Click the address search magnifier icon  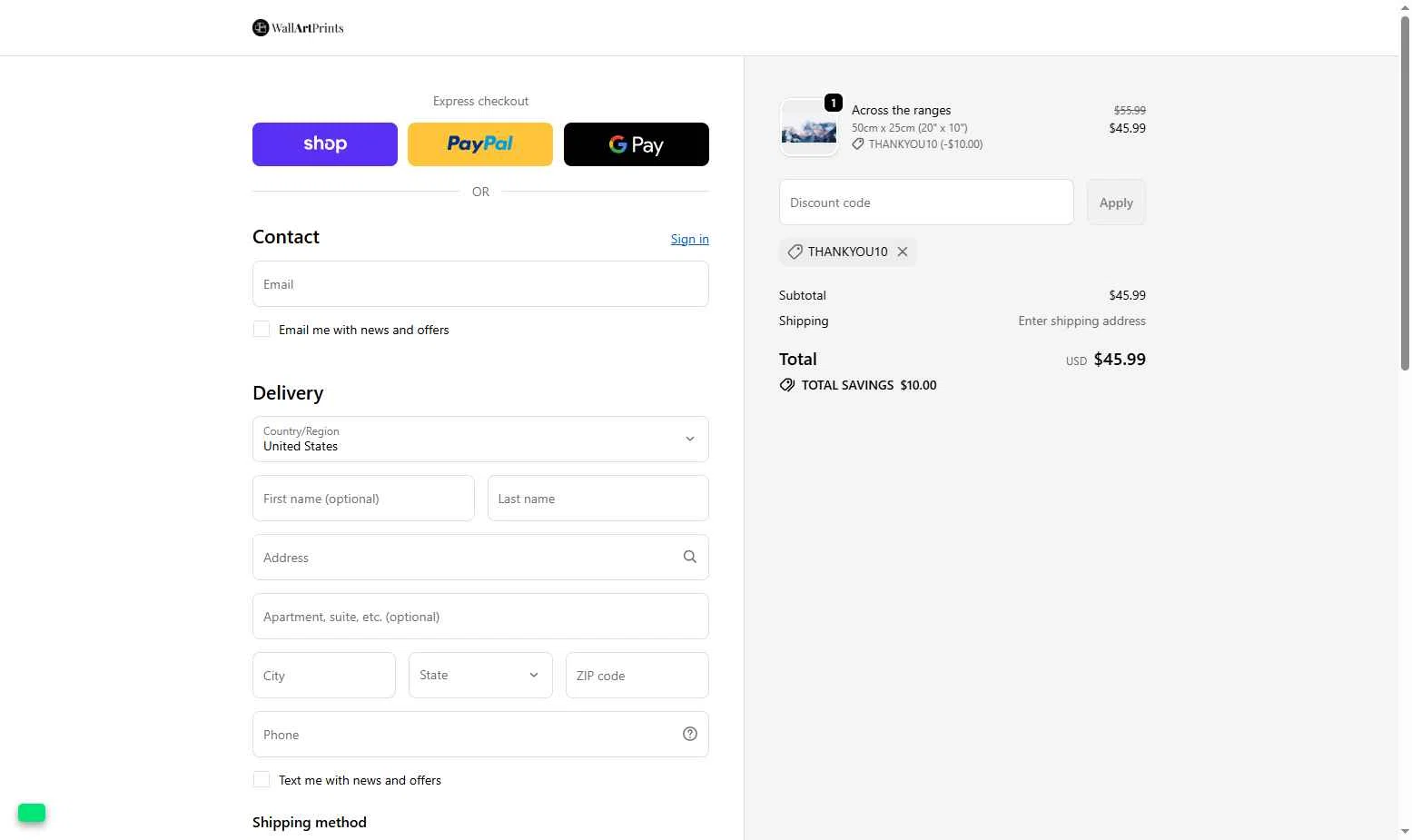[690, 557]
